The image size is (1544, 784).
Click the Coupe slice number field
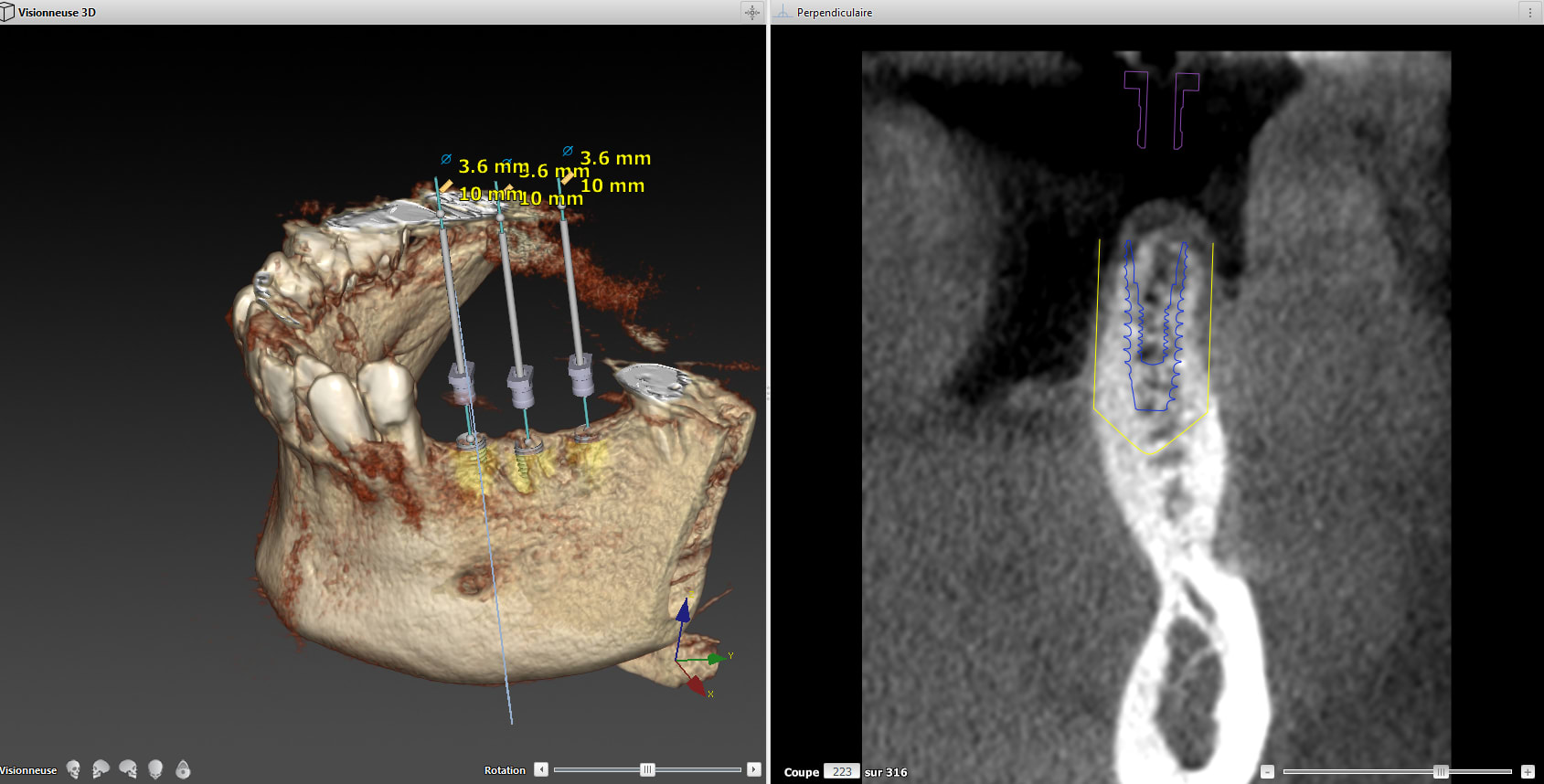842,771
